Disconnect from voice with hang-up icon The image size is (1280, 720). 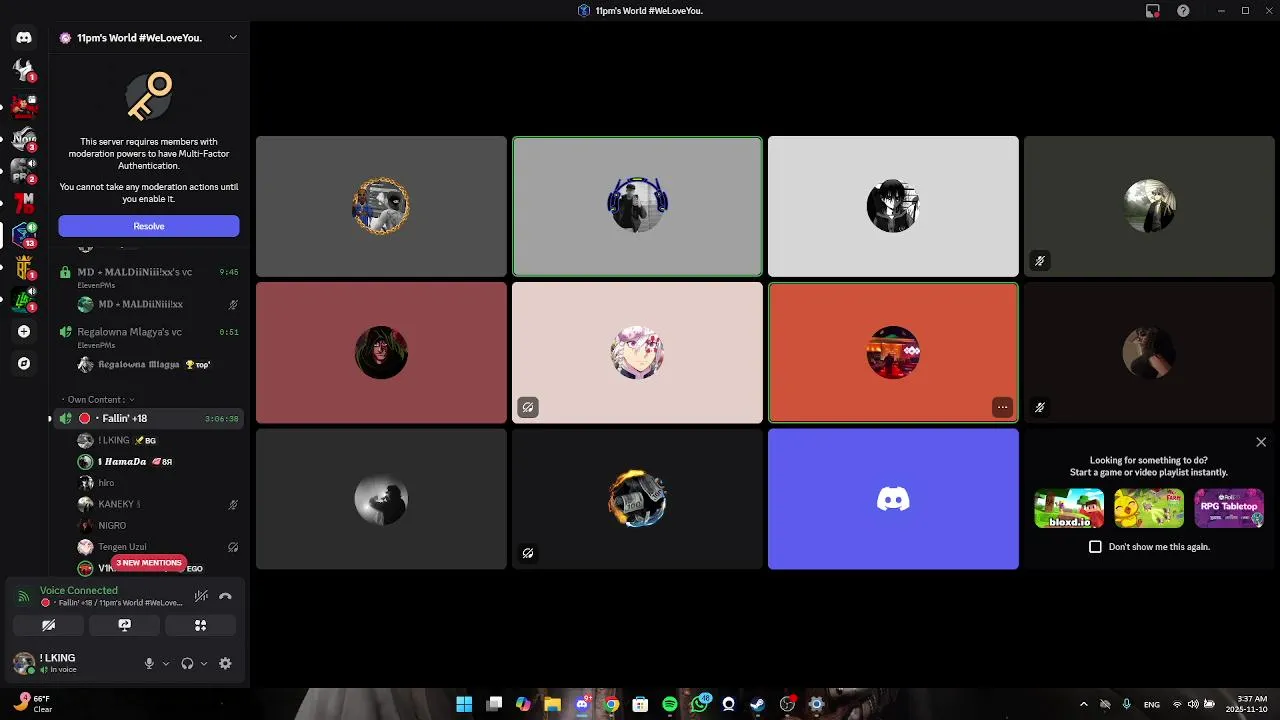point(225,596)
